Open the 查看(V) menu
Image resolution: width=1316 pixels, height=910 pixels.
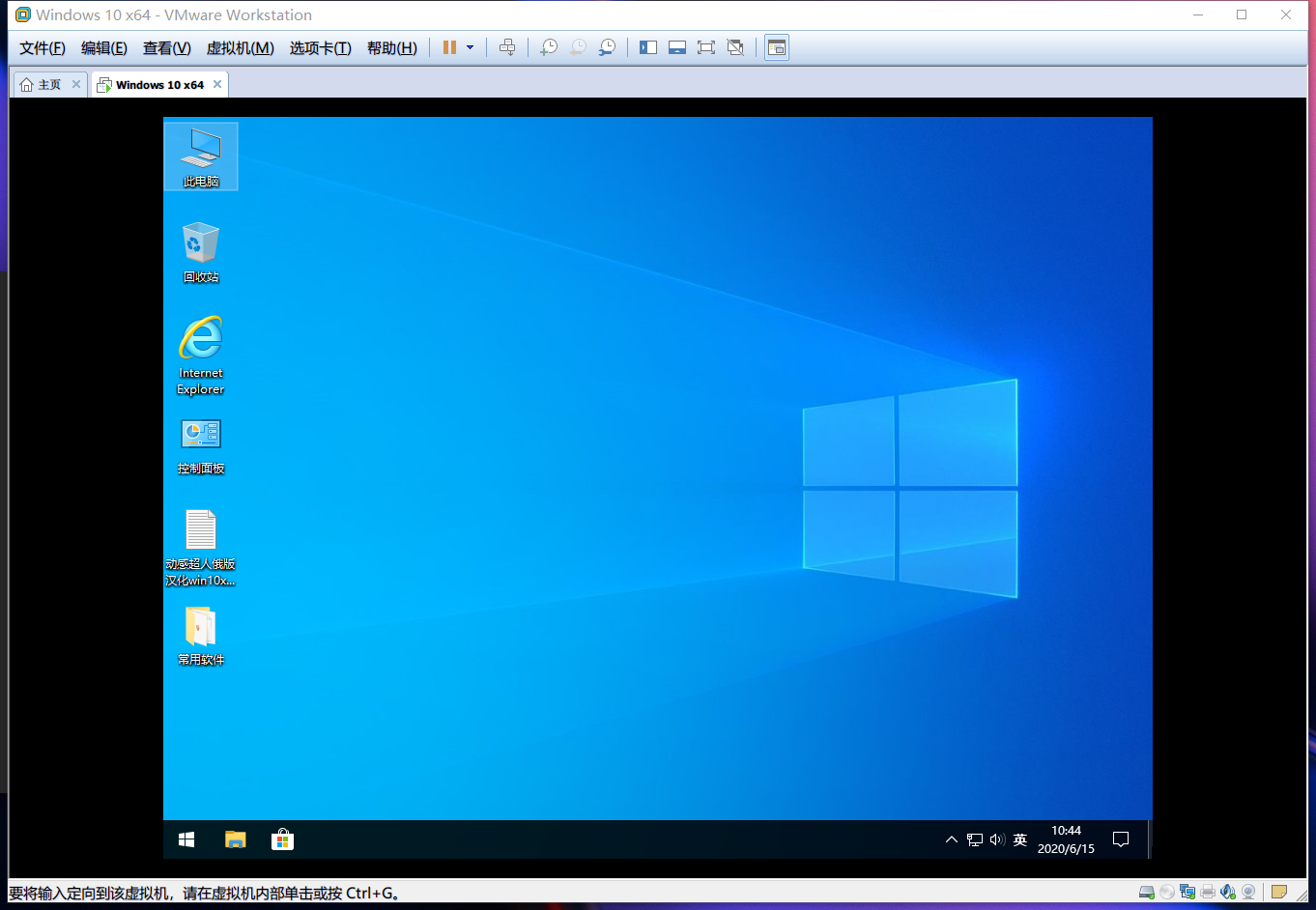167,48
